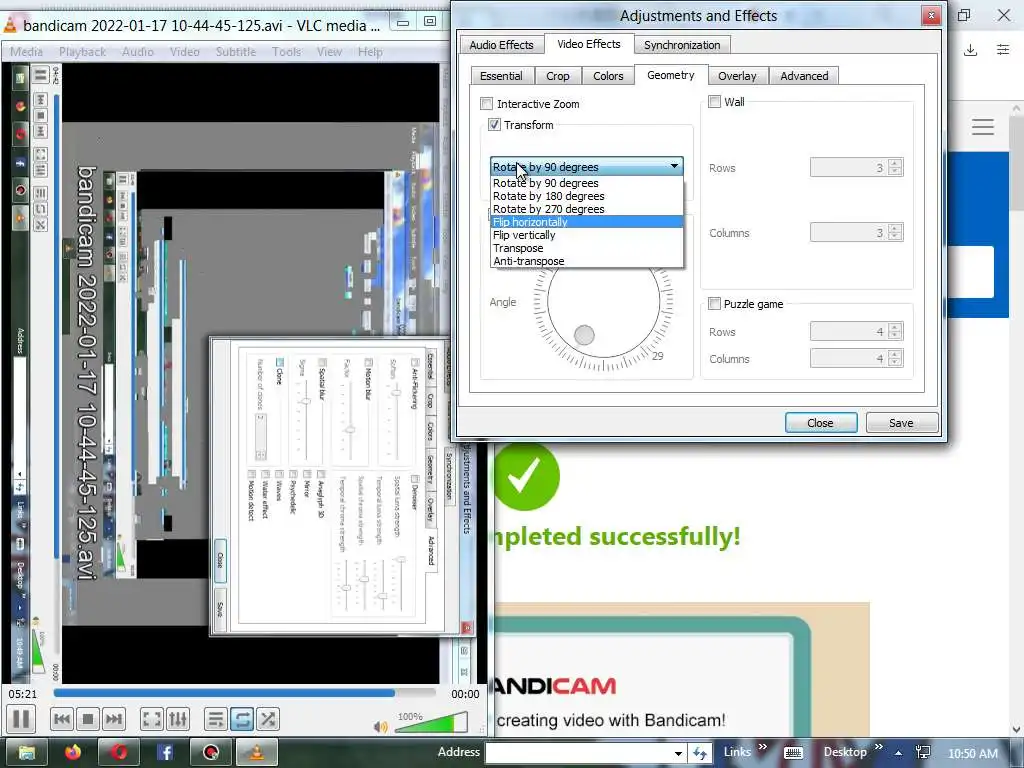Click Close in Adjustments and Effects

click(x=820, y=423)
